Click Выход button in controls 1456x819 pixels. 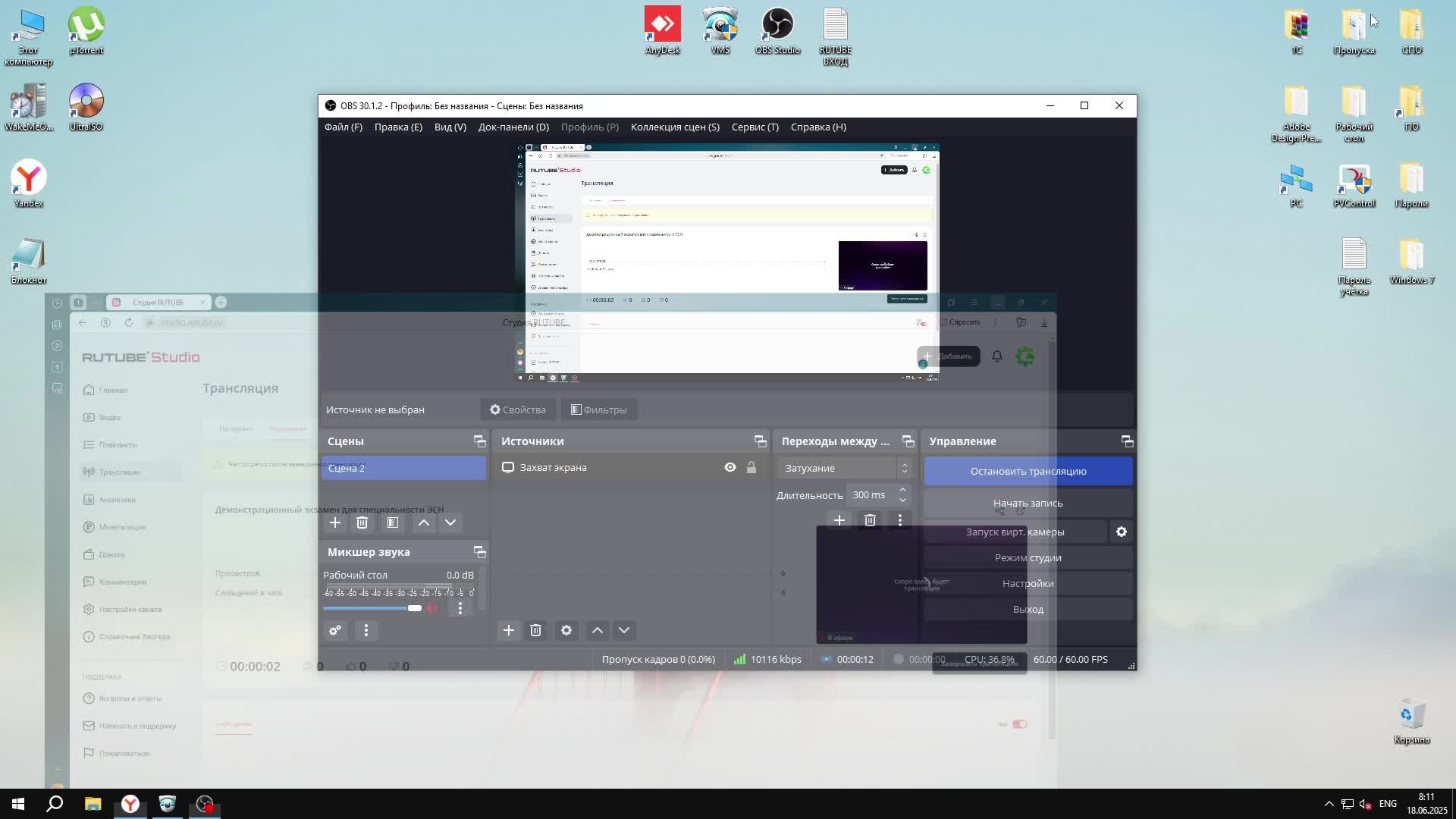(x=1028, y=610)
